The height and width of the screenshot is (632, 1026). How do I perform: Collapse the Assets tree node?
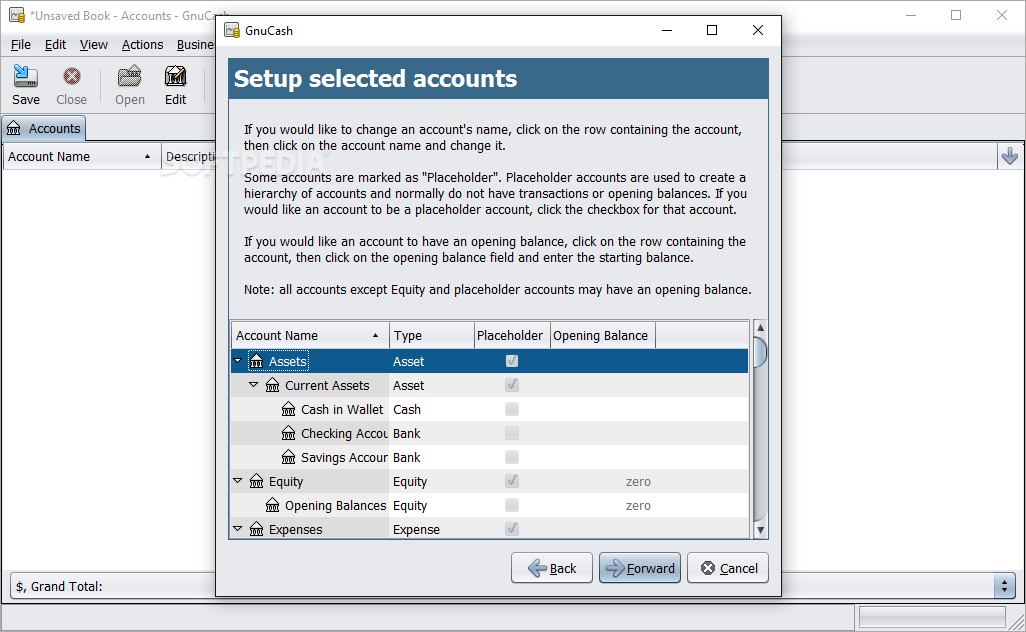click(x=238, y=360)
